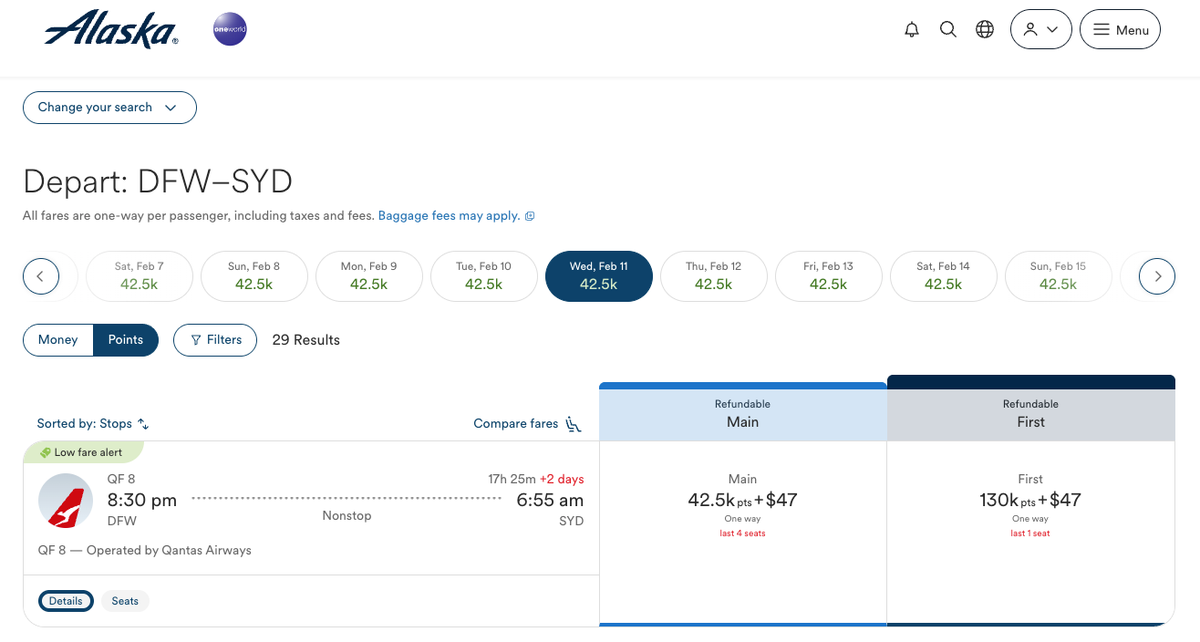Show previous dates with left arrow
Image resolution: width=1200 pixels, height=642 pixels.
coord(41,276)
